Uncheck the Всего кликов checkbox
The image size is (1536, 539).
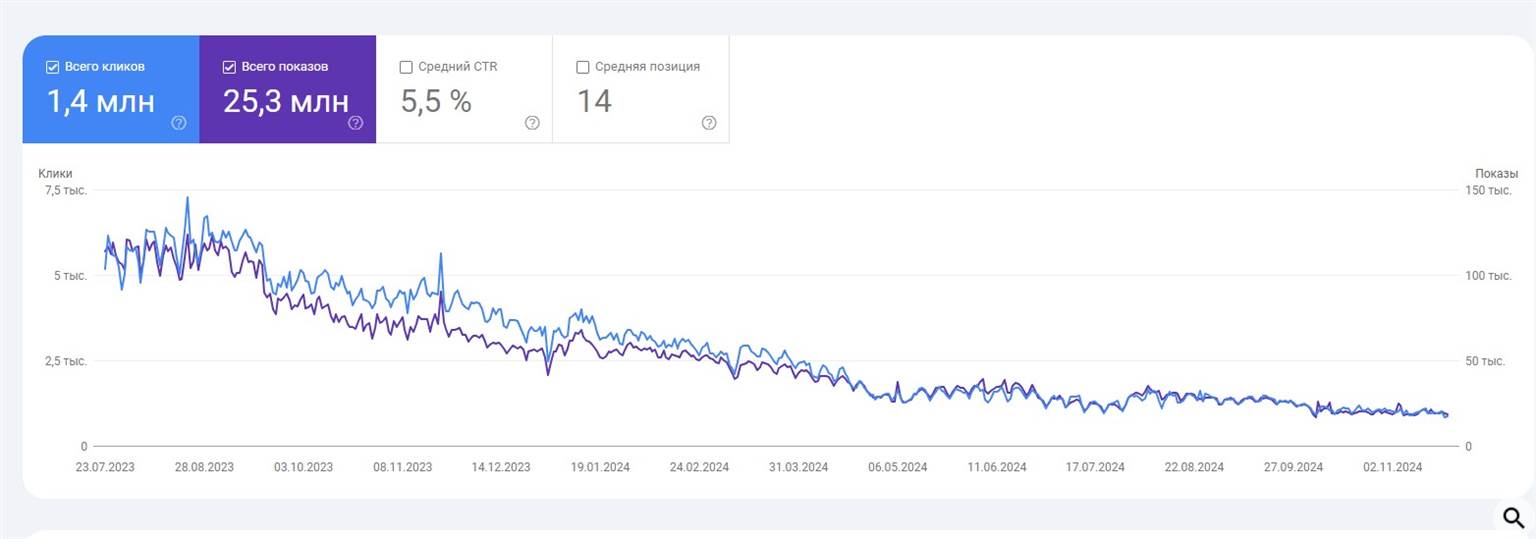point(52,67)
